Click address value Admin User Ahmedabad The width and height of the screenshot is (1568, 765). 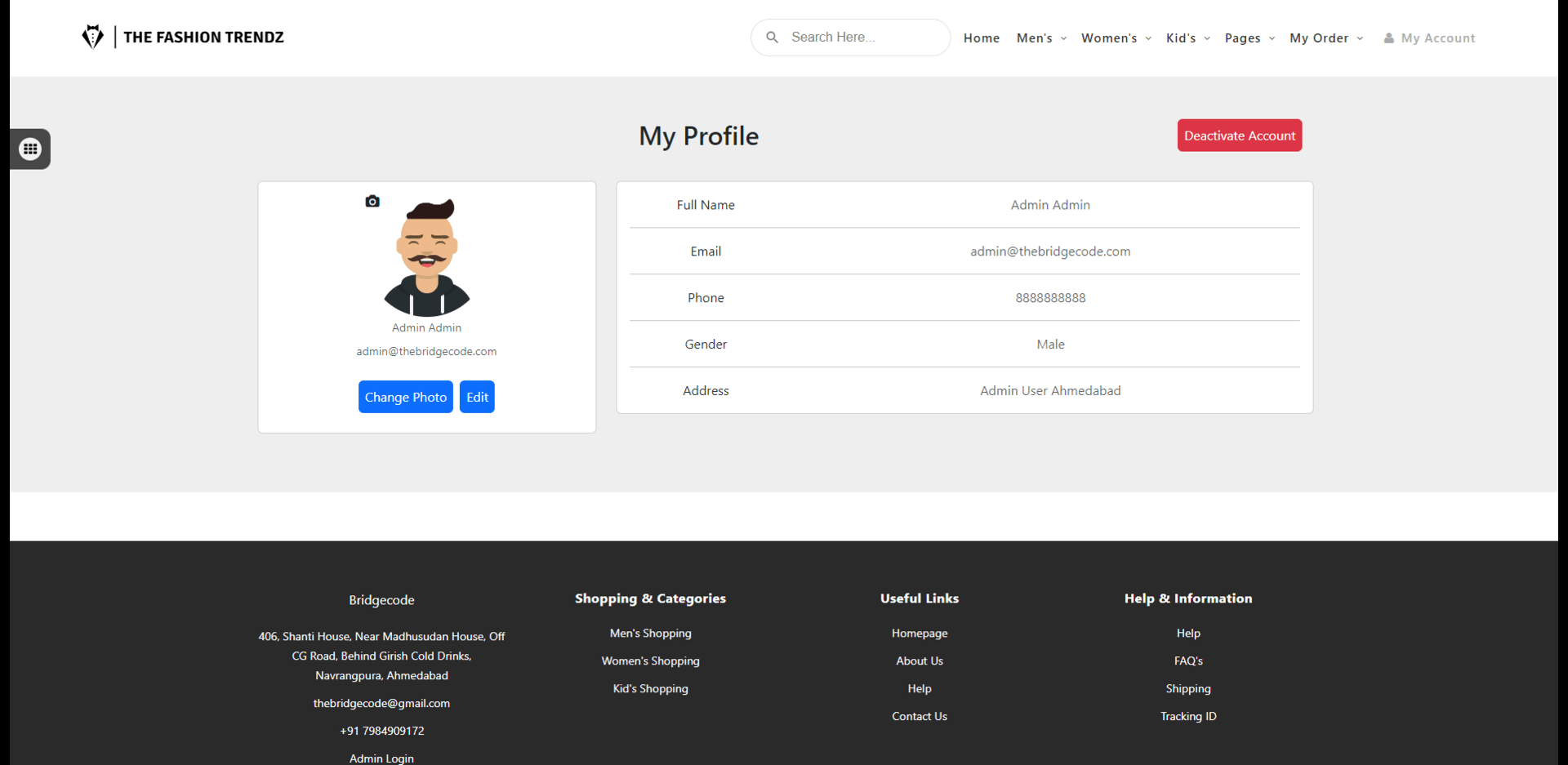(x=1050, y=391)
